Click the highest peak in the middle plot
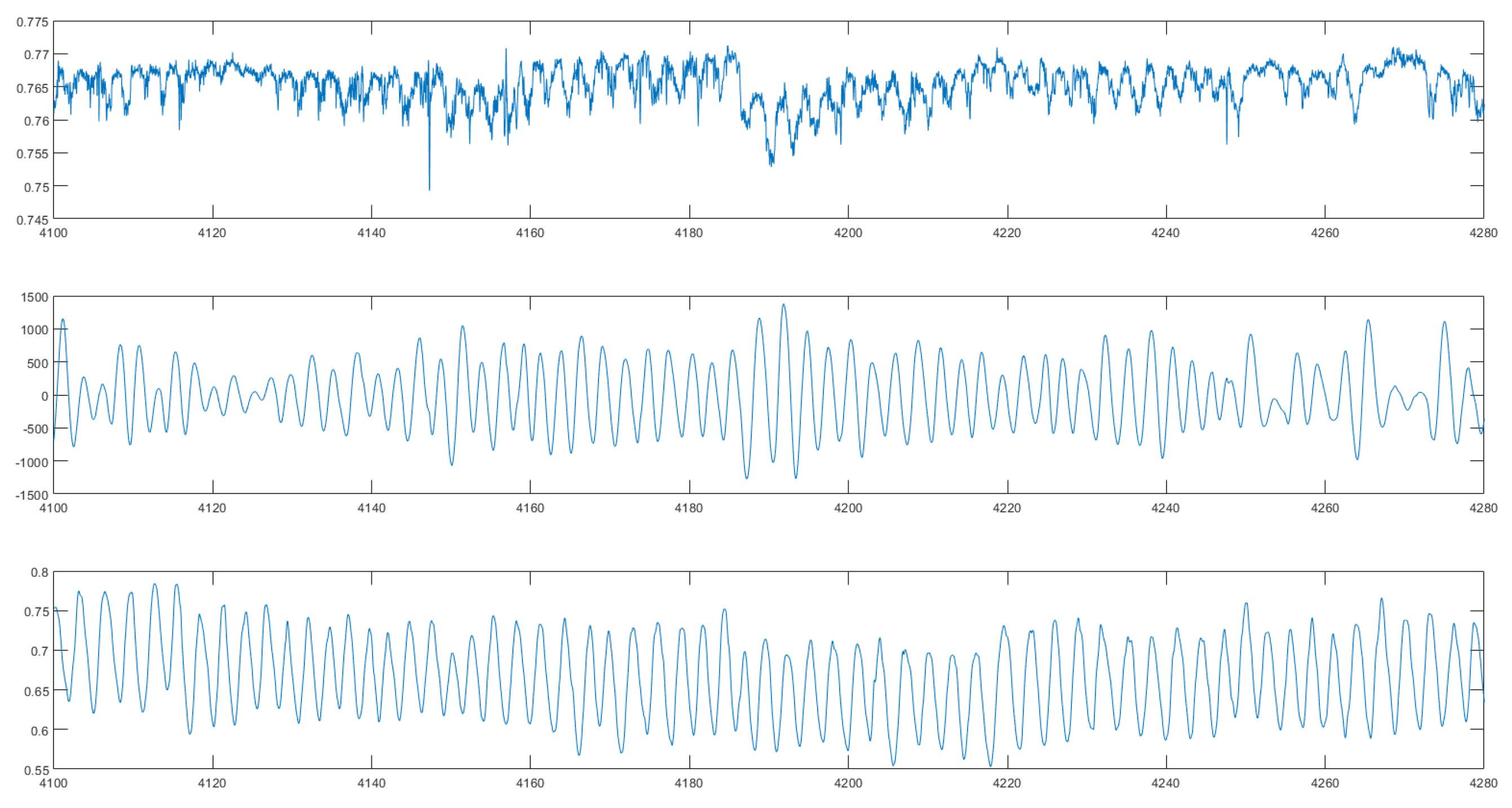The image size is (1512, 808). [x=783, y=304]
